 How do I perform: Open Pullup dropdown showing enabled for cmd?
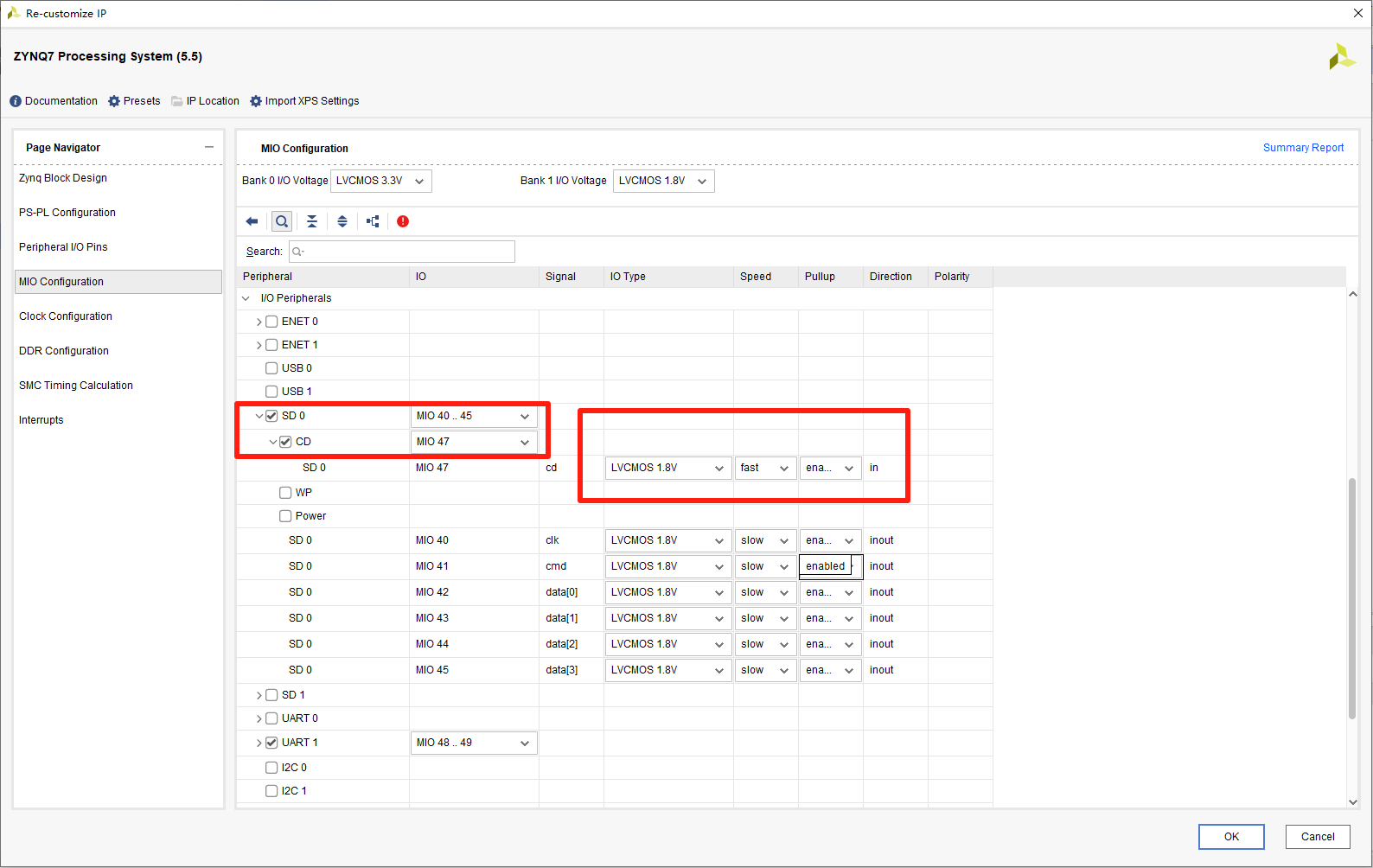click(x=830, y=566)
